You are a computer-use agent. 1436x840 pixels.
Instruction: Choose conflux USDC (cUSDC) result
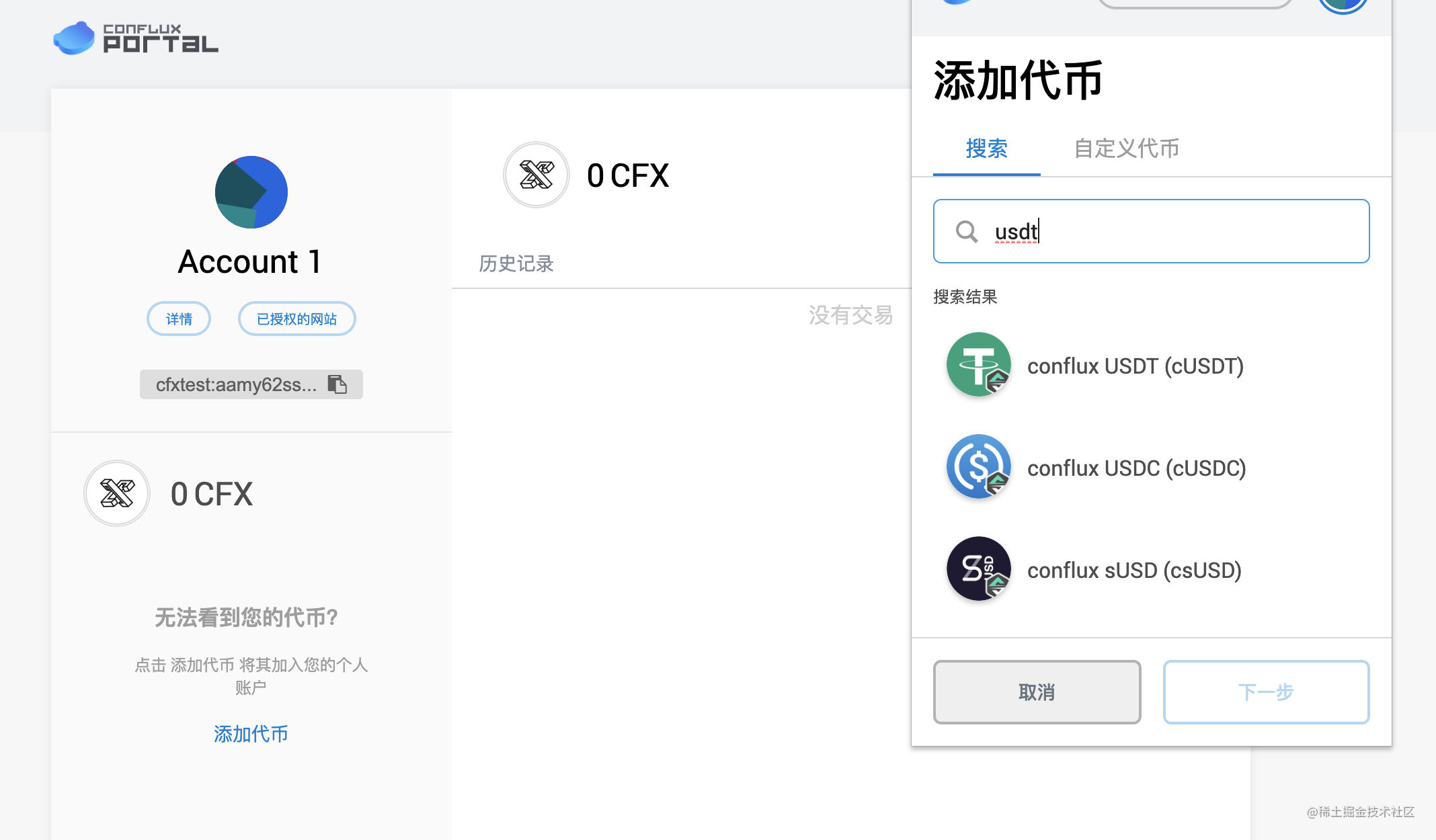[1151, 468]
